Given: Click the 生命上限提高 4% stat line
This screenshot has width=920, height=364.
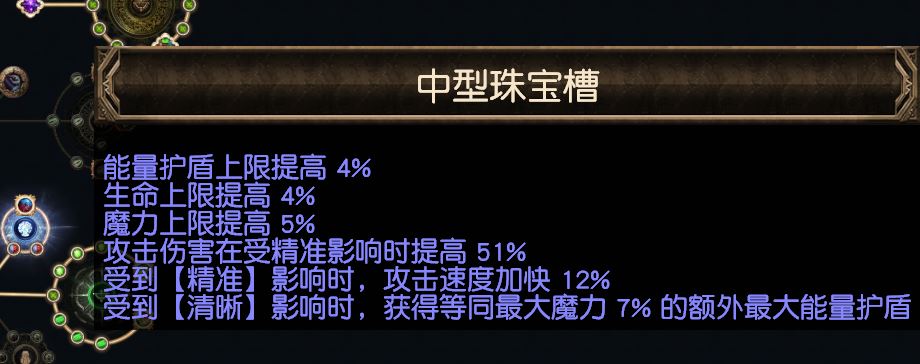Looking at the screenshot, I should coord(209,196).
